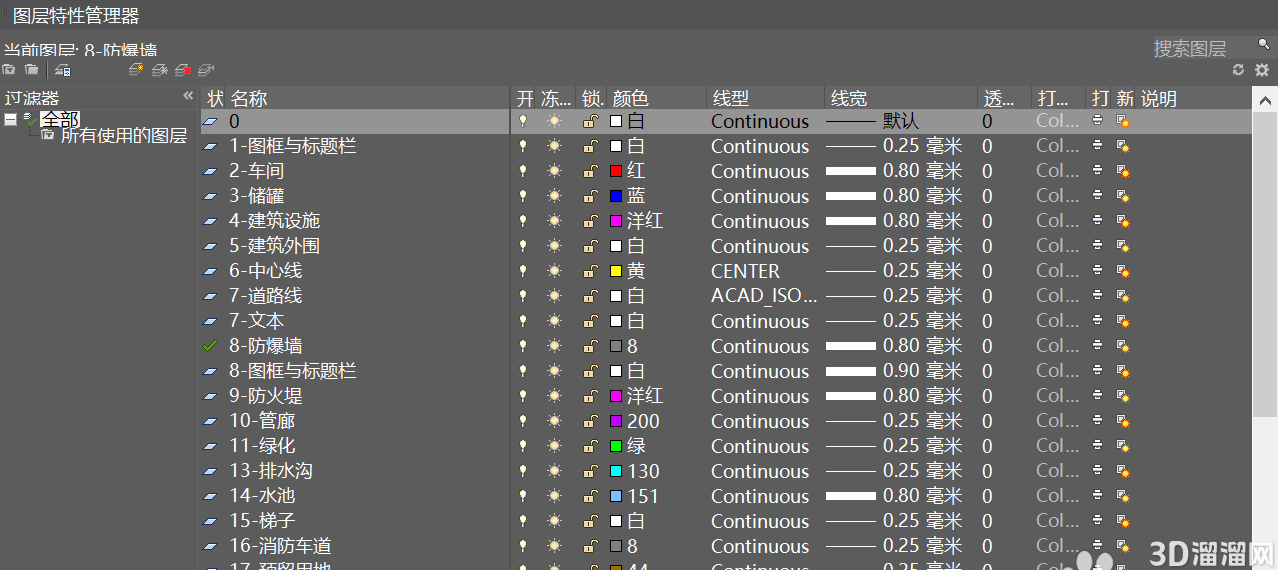Click new viewport freeze icon of layer 14-水池
This screenshot has width=1278, height=570.
click(x=1123, y=496)
